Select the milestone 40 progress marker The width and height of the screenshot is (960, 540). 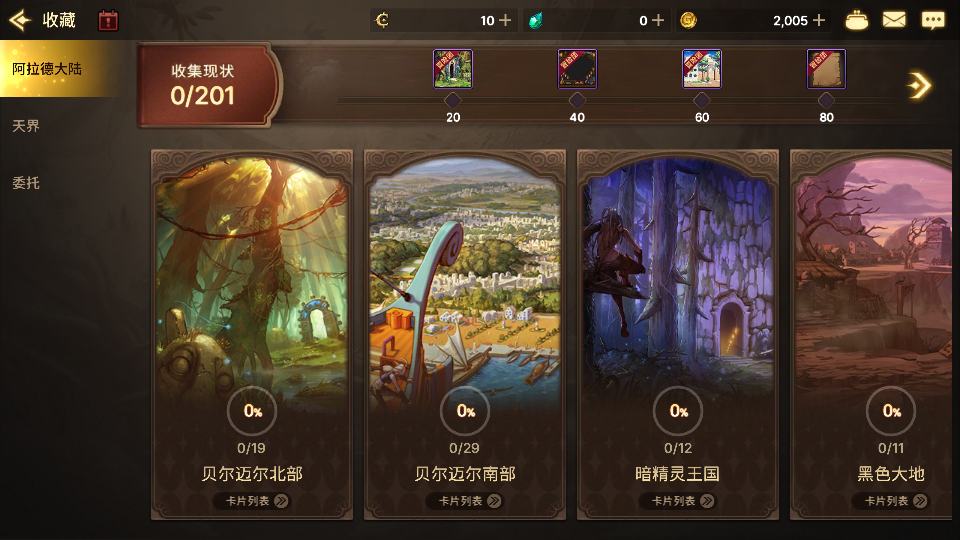577,100
